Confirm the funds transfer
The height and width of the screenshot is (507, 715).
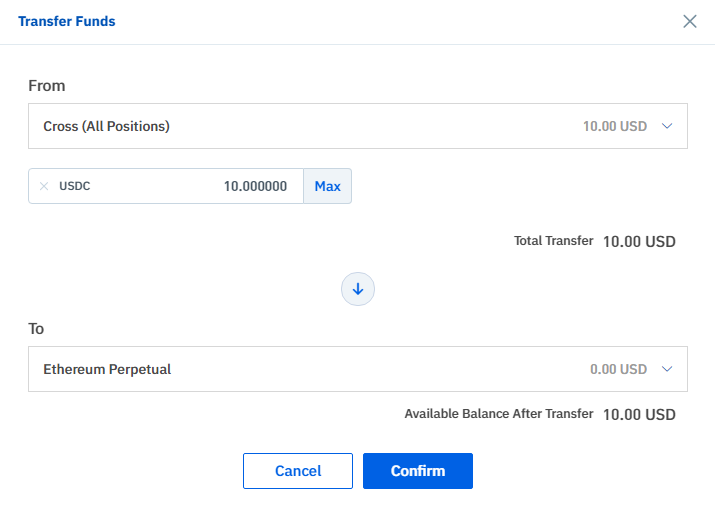[x=418, y=471]
